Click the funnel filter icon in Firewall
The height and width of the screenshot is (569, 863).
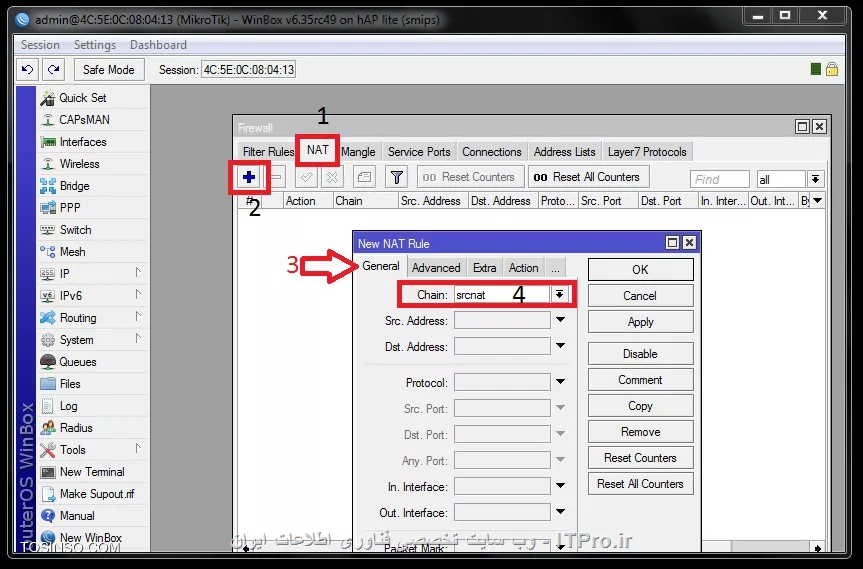pos(396,177)
